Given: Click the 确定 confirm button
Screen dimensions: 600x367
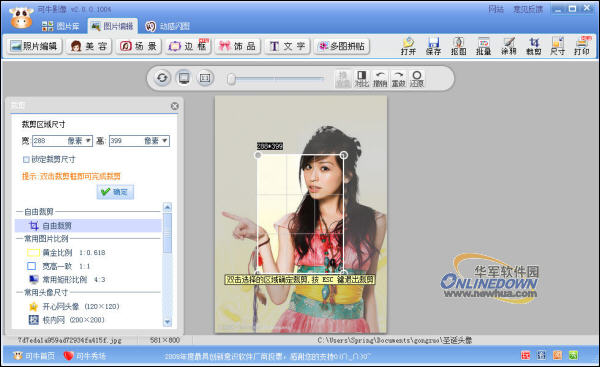Looking at the screenshot, I should 115,192.
